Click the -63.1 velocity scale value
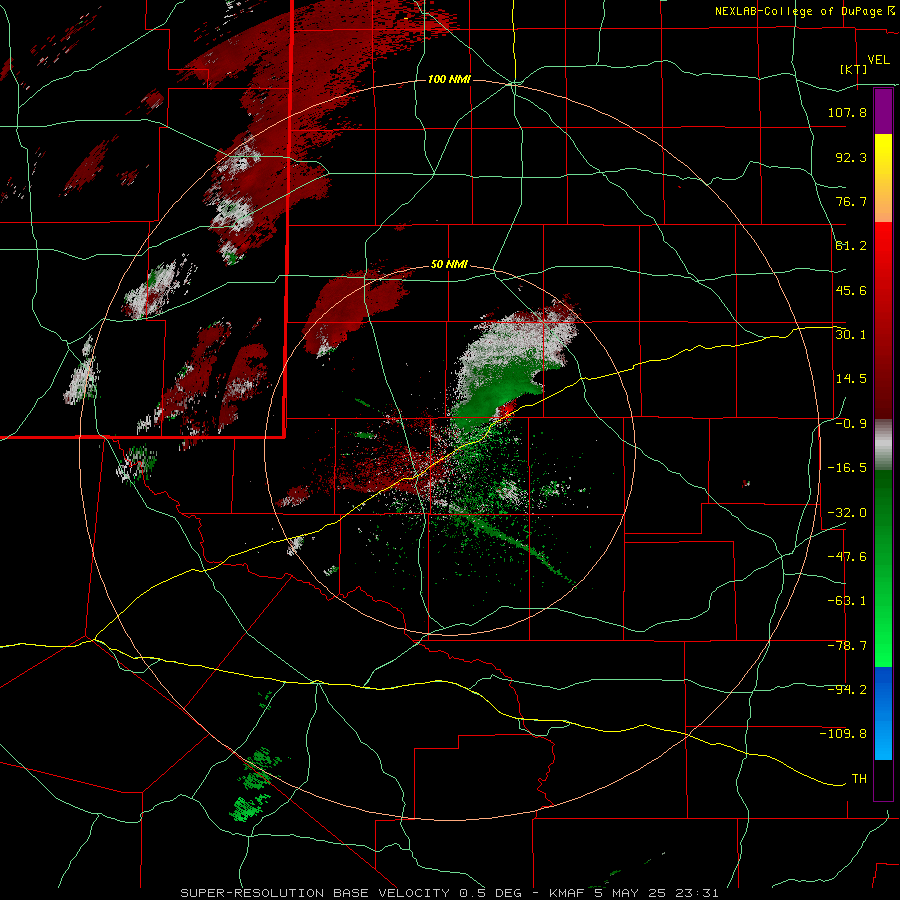 [847, 601]
